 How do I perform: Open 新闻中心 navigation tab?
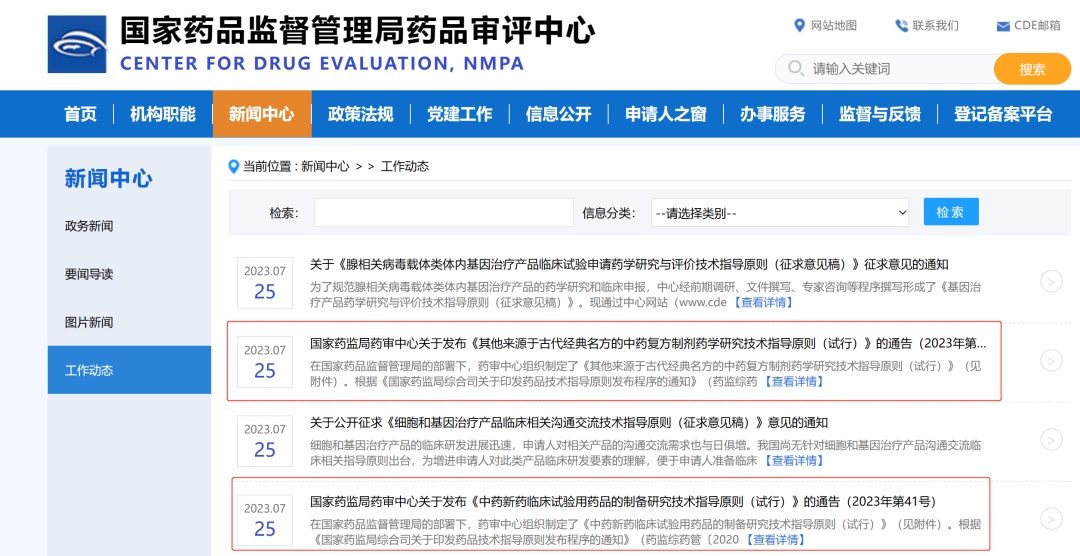[x=262, y=114]
